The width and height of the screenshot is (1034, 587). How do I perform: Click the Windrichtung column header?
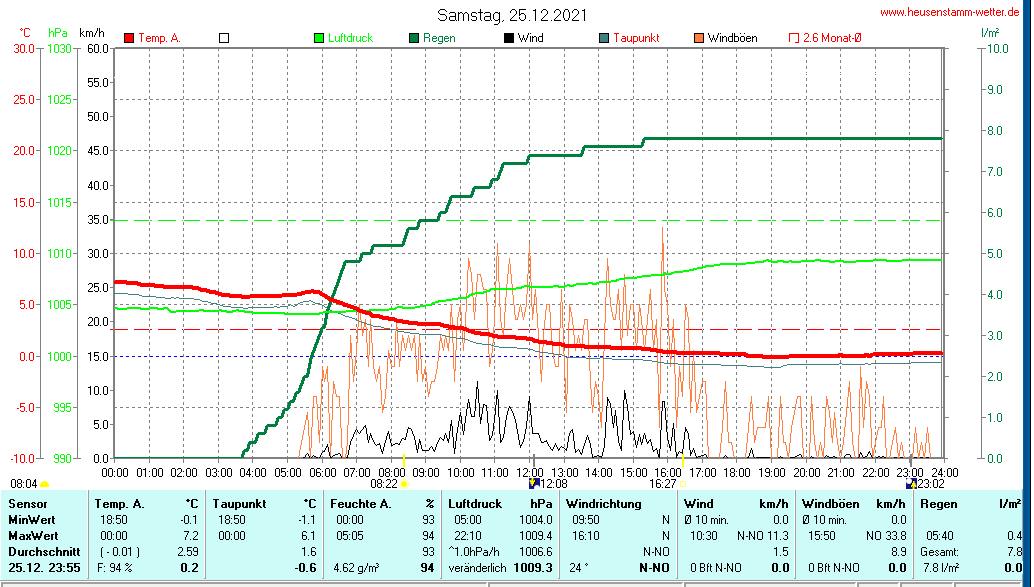pos(603,504)
